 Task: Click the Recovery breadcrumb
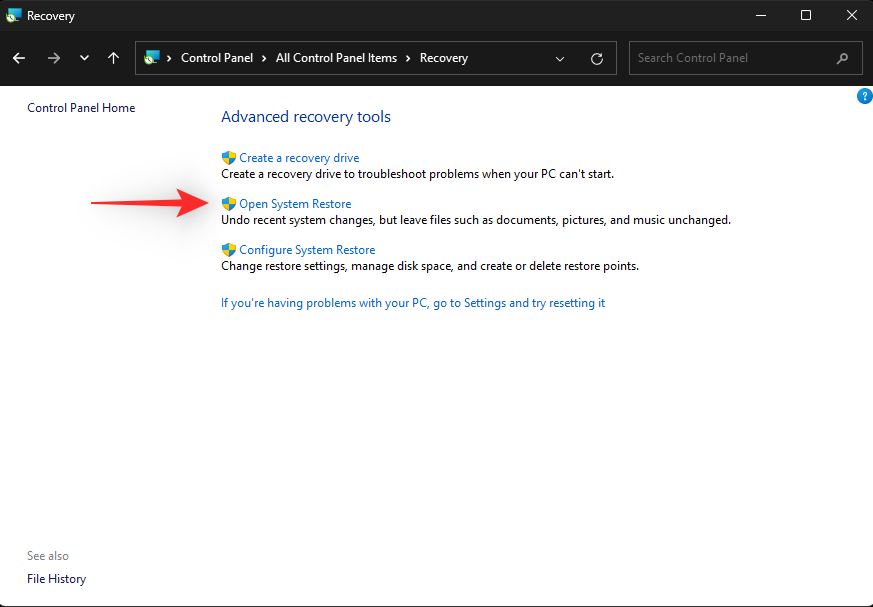(444, 58)
